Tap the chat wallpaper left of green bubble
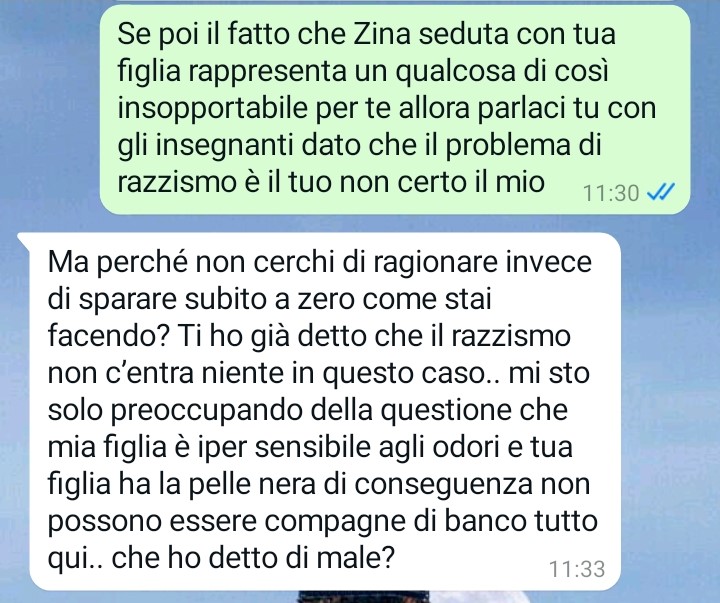The height and width of the screenshot is (603, 720). (50, 109)
